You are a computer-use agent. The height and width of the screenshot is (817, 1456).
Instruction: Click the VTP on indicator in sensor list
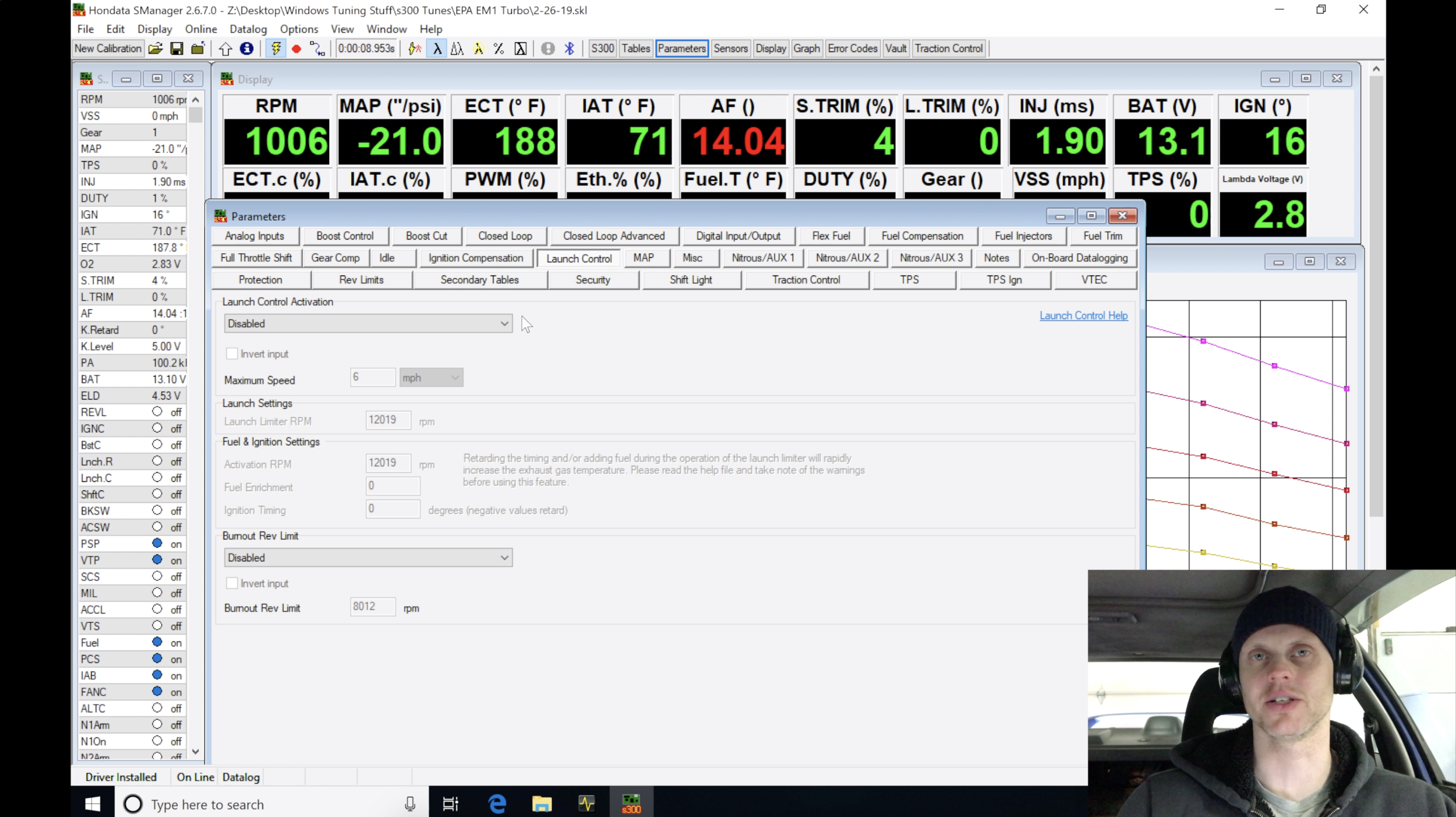(x=157, y=560)
